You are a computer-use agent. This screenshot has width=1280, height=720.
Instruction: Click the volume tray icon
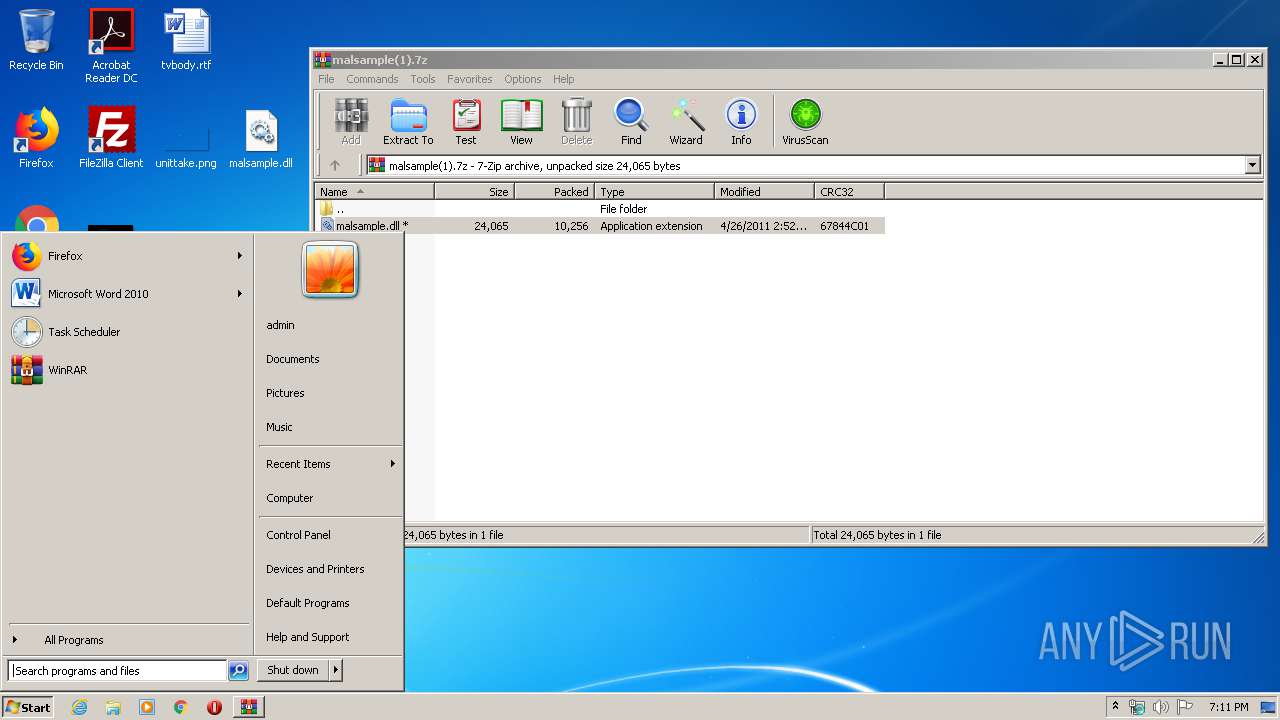pos(1161,707)
